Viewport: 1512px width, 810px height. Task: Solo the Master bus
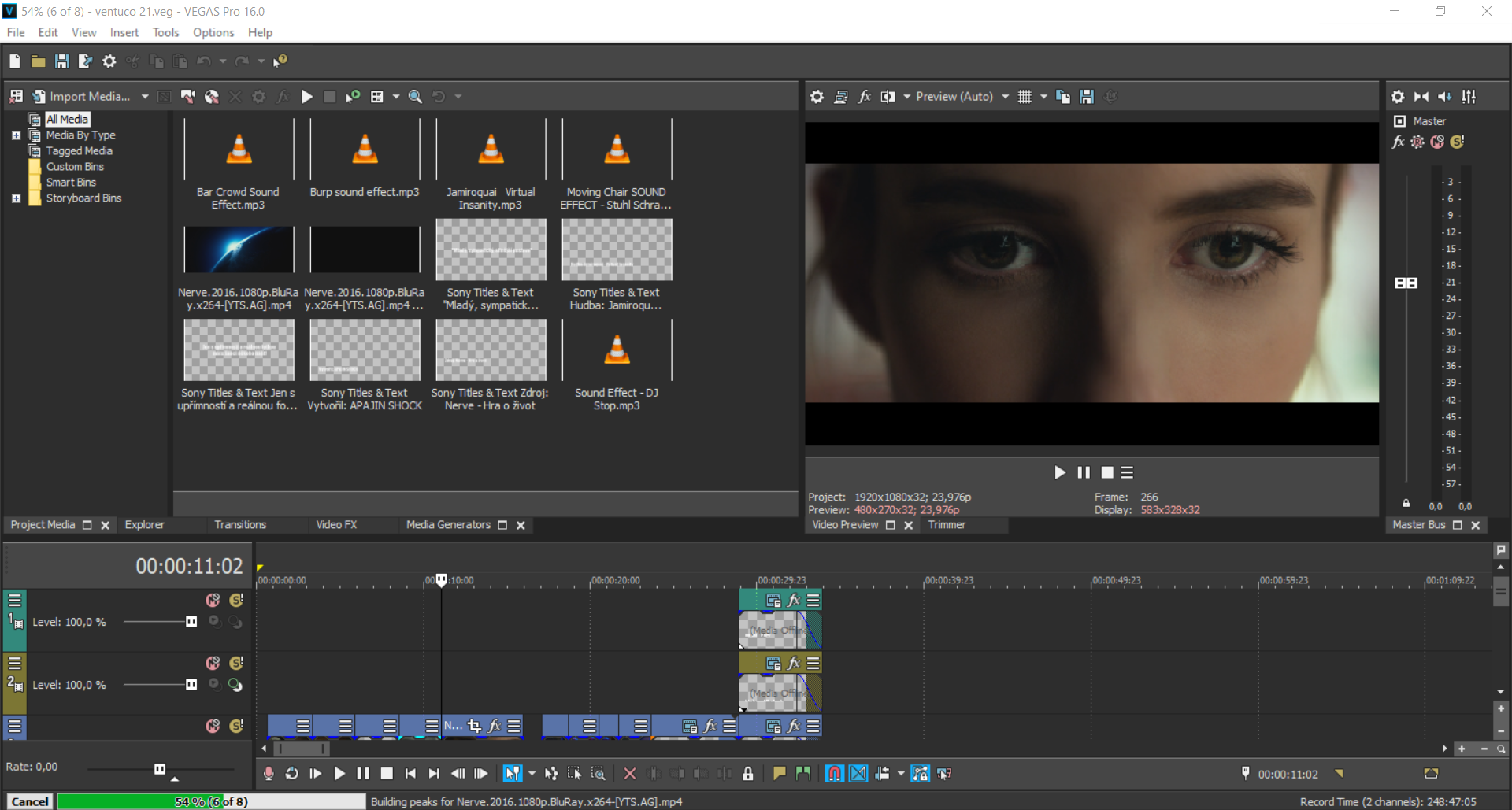(1458, 142)
